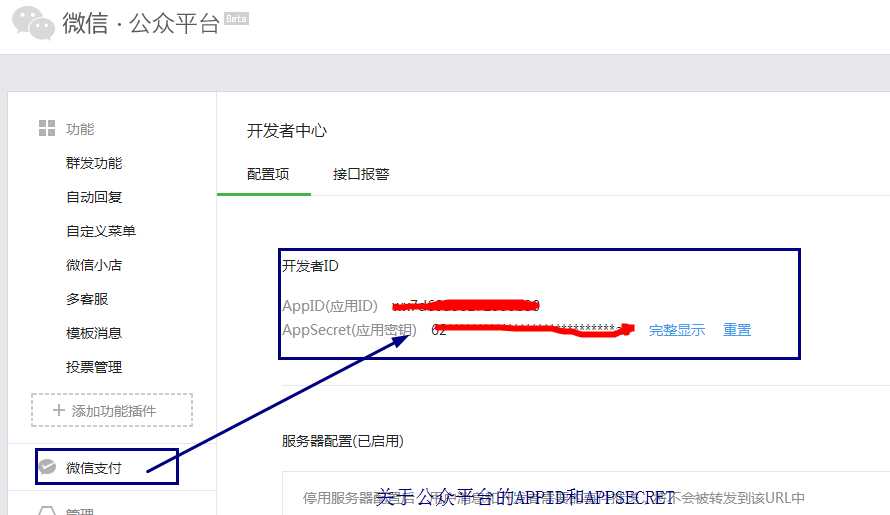Open 群发功能 in the sidebar
The image size is (890, 515).
pyautogui.click(x=94, y=164)
